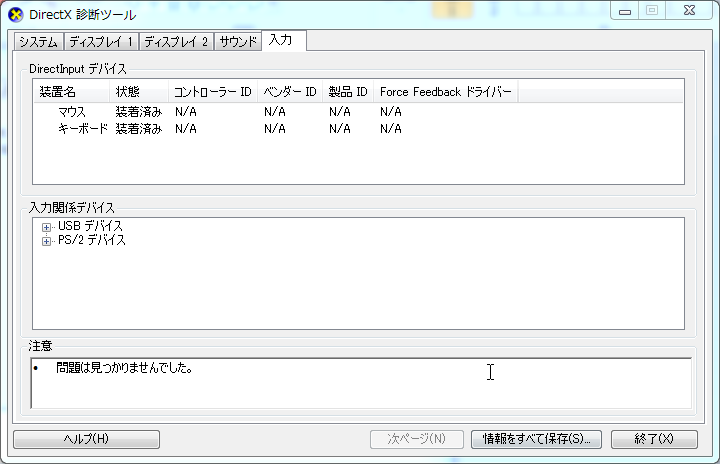Switch to the システム tab
Image resolution: width=720 pixels, height=464 pixels.
[x=39, y=42]
